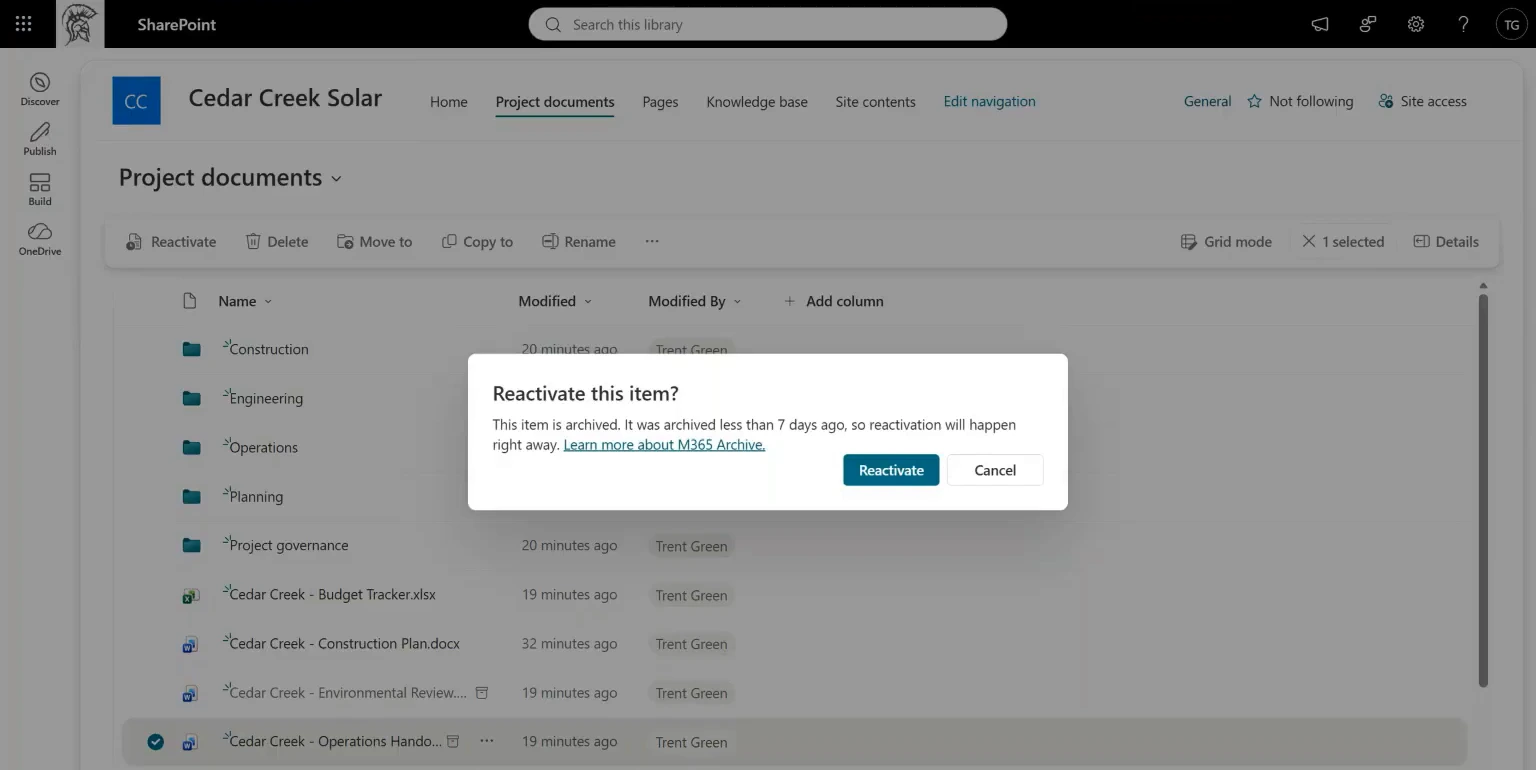Open the Name column sort dropdown
Image resolution: width=1536 pixels, height=770 pixels.
[268, 302]
